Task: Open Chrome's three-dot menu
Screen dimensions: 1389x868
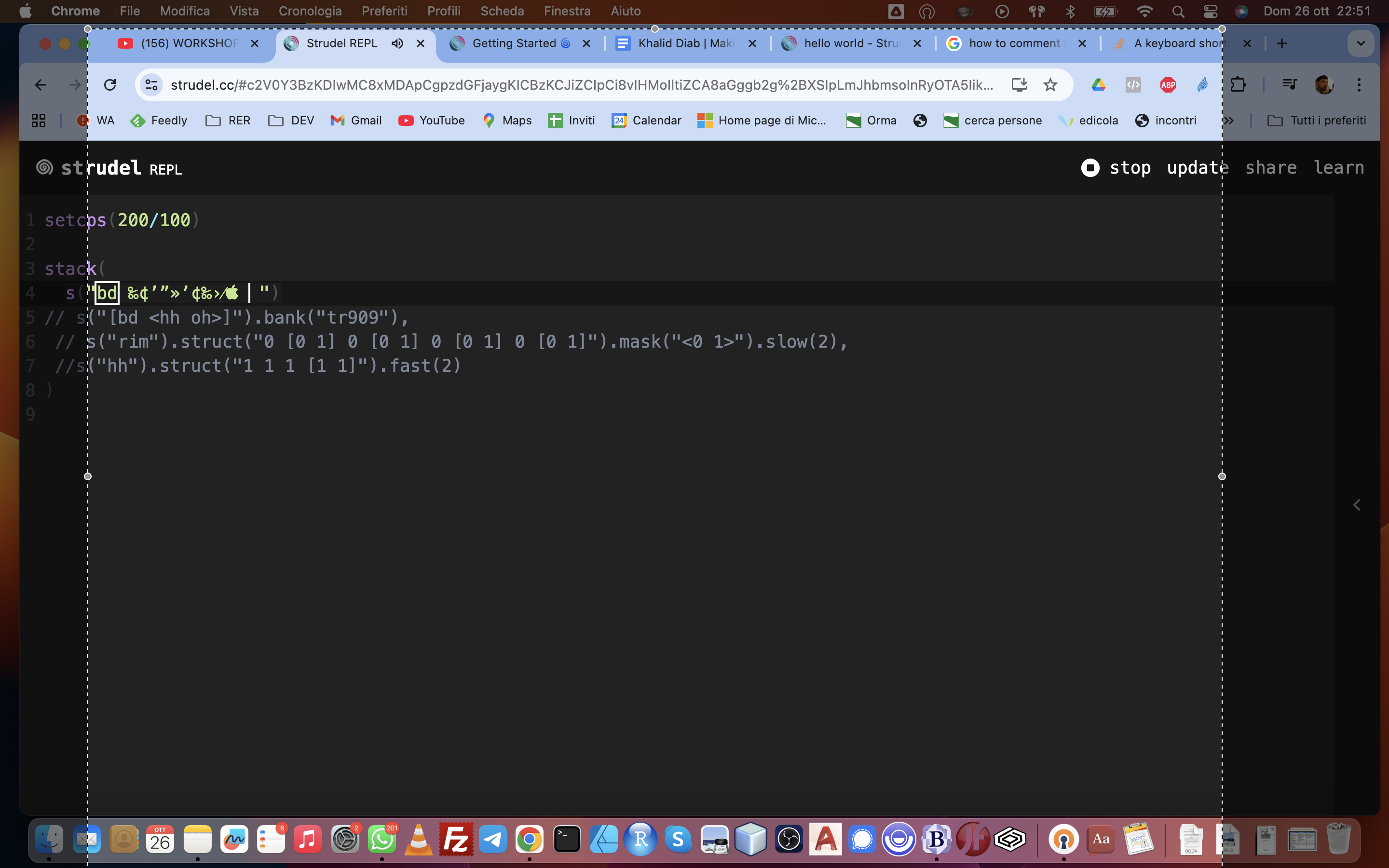Action: [x=1359, y=85]
